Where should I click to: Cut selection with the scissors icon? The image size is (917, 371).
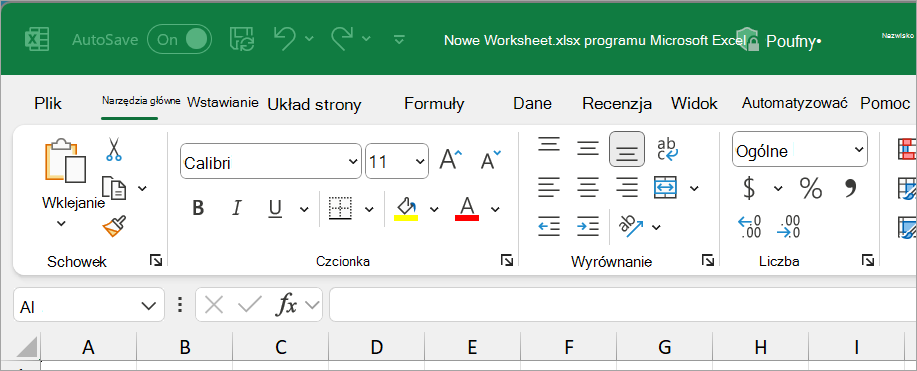click(x=114, y=149)
